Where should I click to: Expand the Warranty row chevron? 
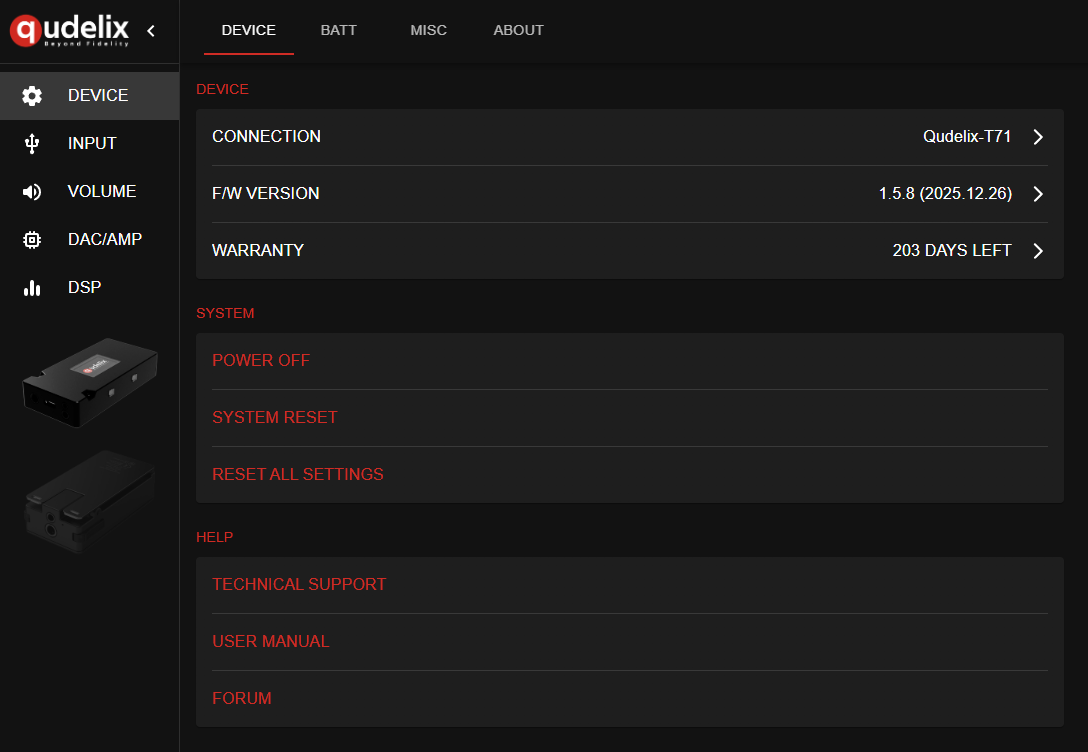coord(1038,251)
